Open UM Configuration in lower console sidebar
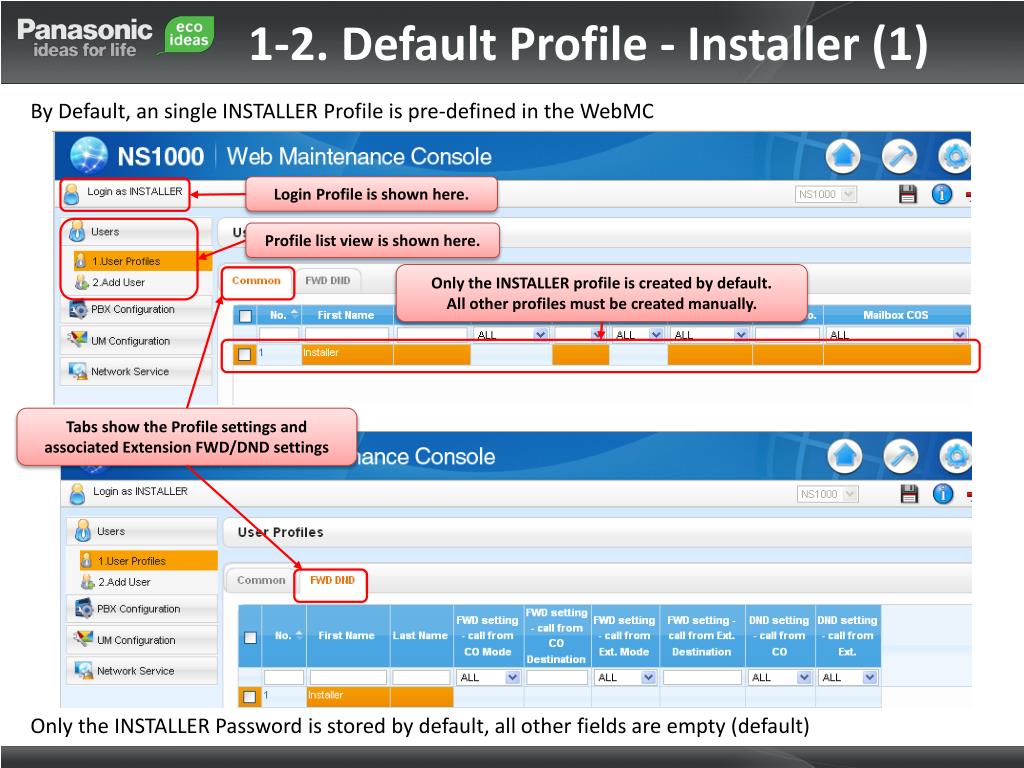The width and height of the screenshot is (1024, 768). tap(142, 640)
